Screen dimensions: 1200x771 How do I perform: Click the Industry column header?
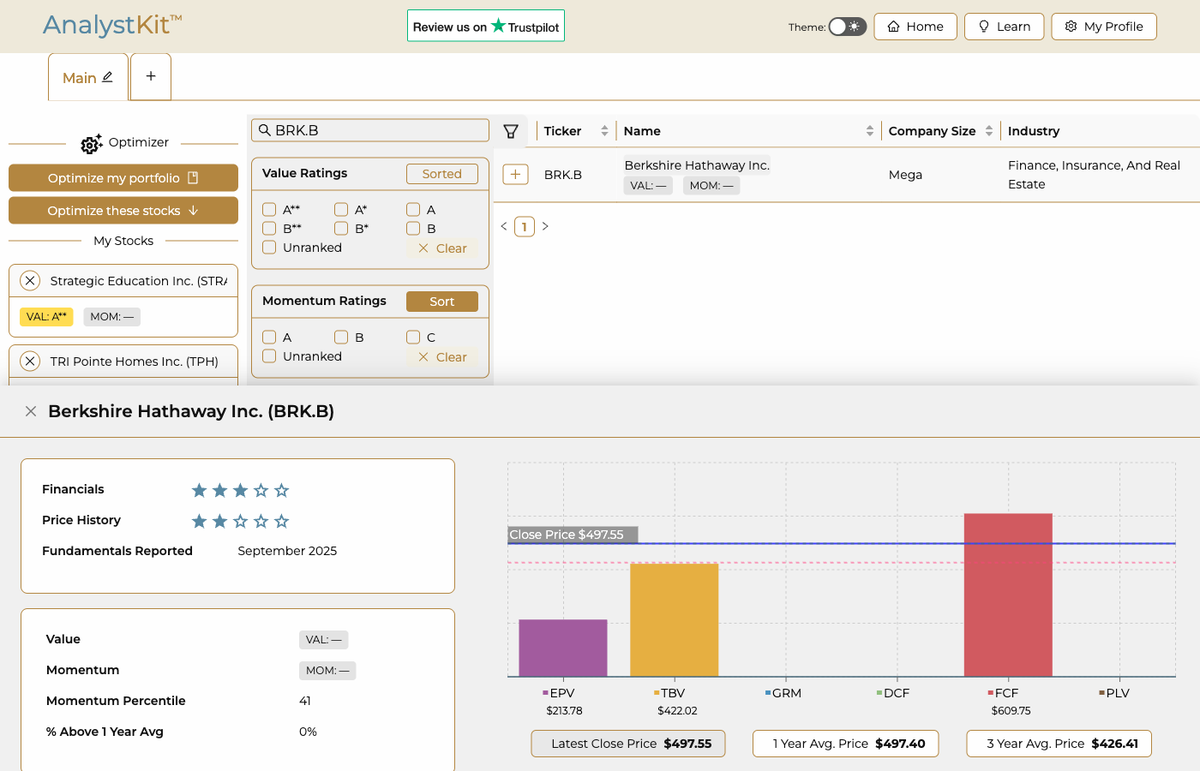(x=1033, y=131)
